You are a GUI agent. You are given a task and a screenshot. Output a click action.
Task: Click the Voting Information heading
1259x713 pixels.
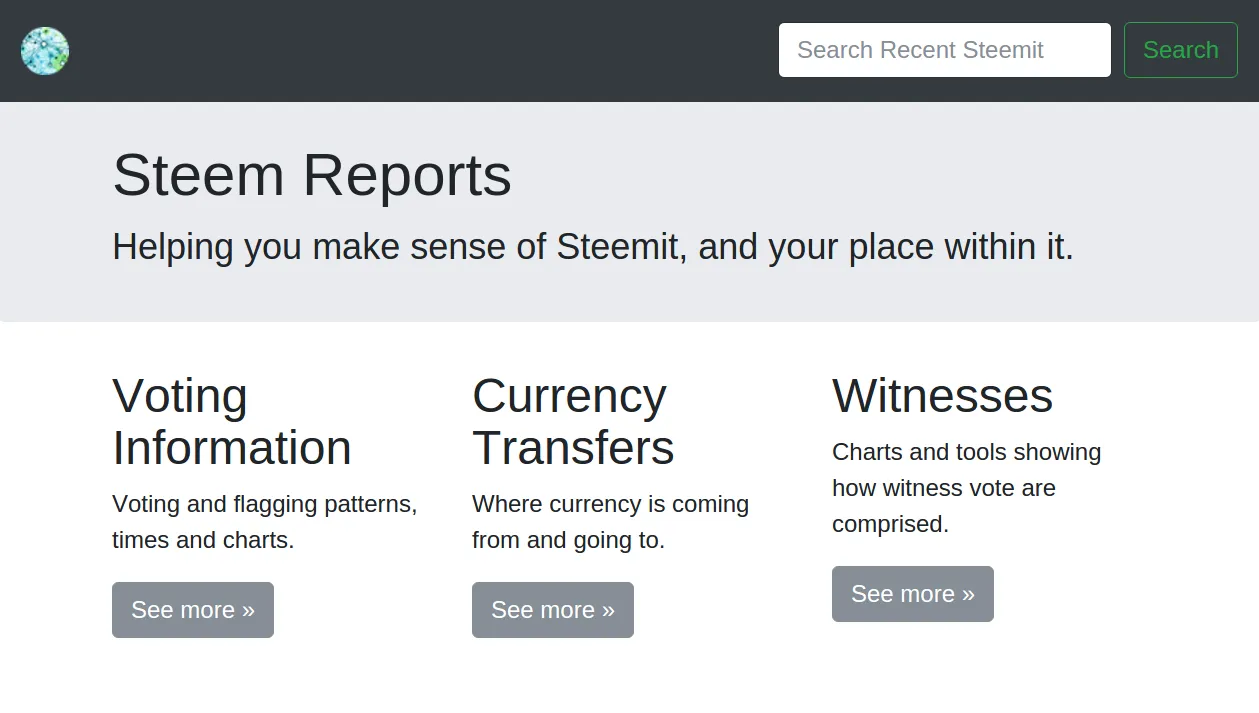[232, 422]
